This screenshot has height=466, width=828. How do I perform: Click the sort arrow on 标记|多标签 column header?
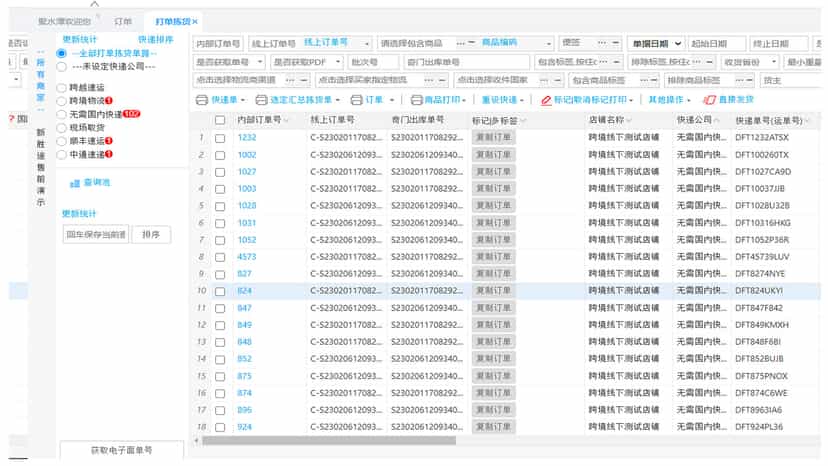pyautogui.click(x=523, y=121)
